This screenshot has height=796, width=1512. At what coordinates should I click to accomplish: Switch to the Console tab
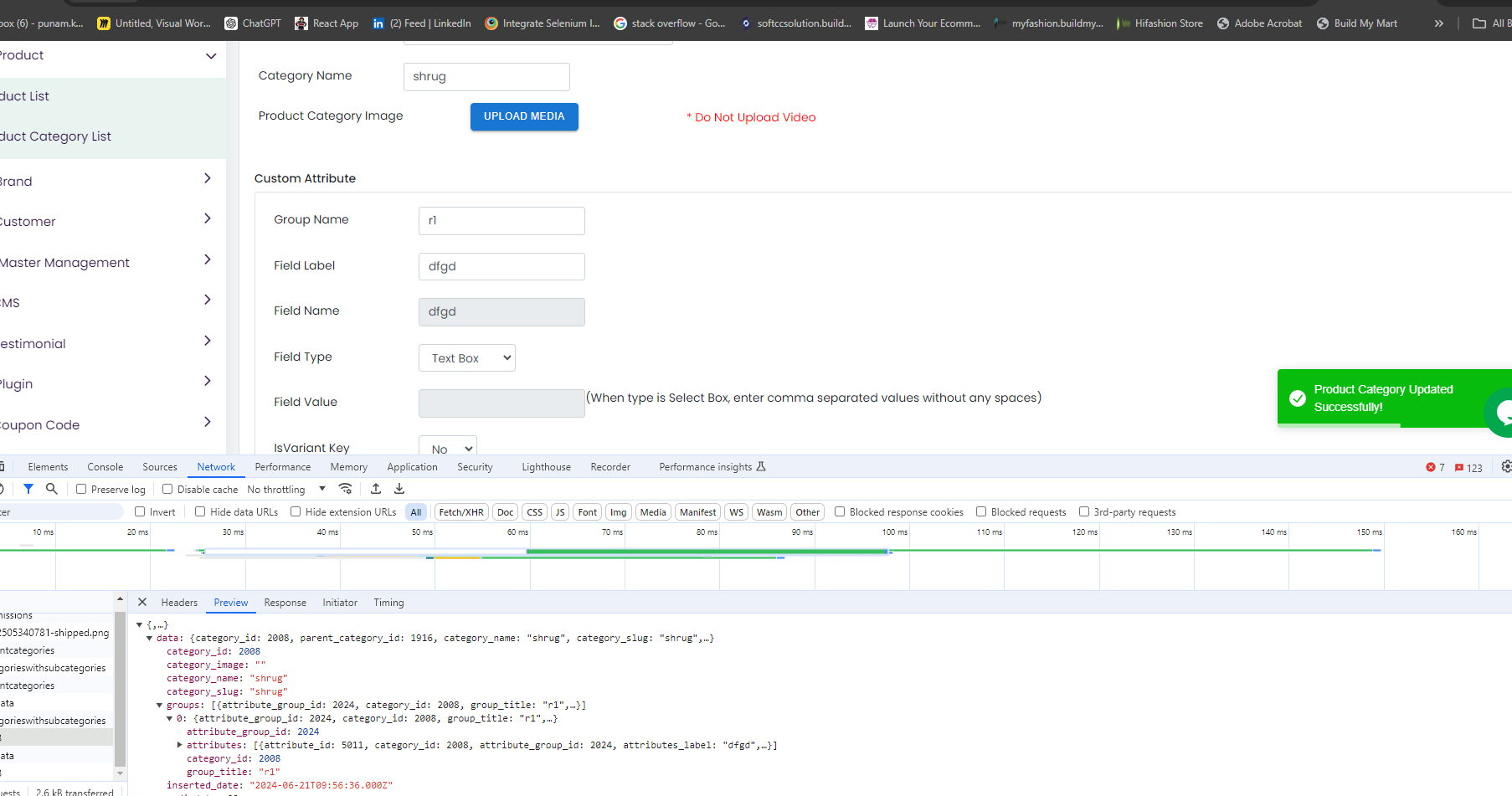pos(105,467)
